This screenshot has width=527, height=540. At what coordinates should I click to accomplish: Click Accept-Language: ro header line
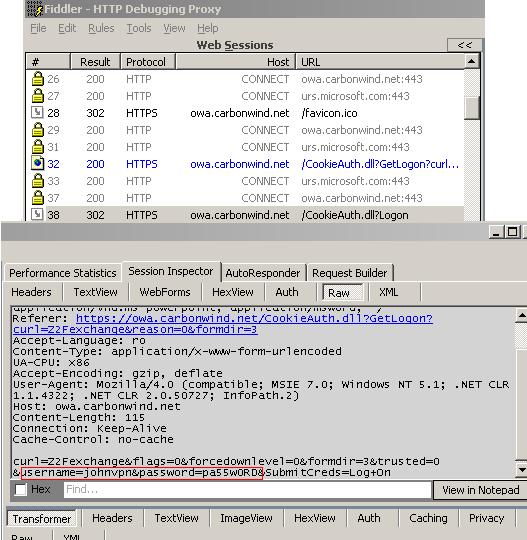click(x=79, y=341)
